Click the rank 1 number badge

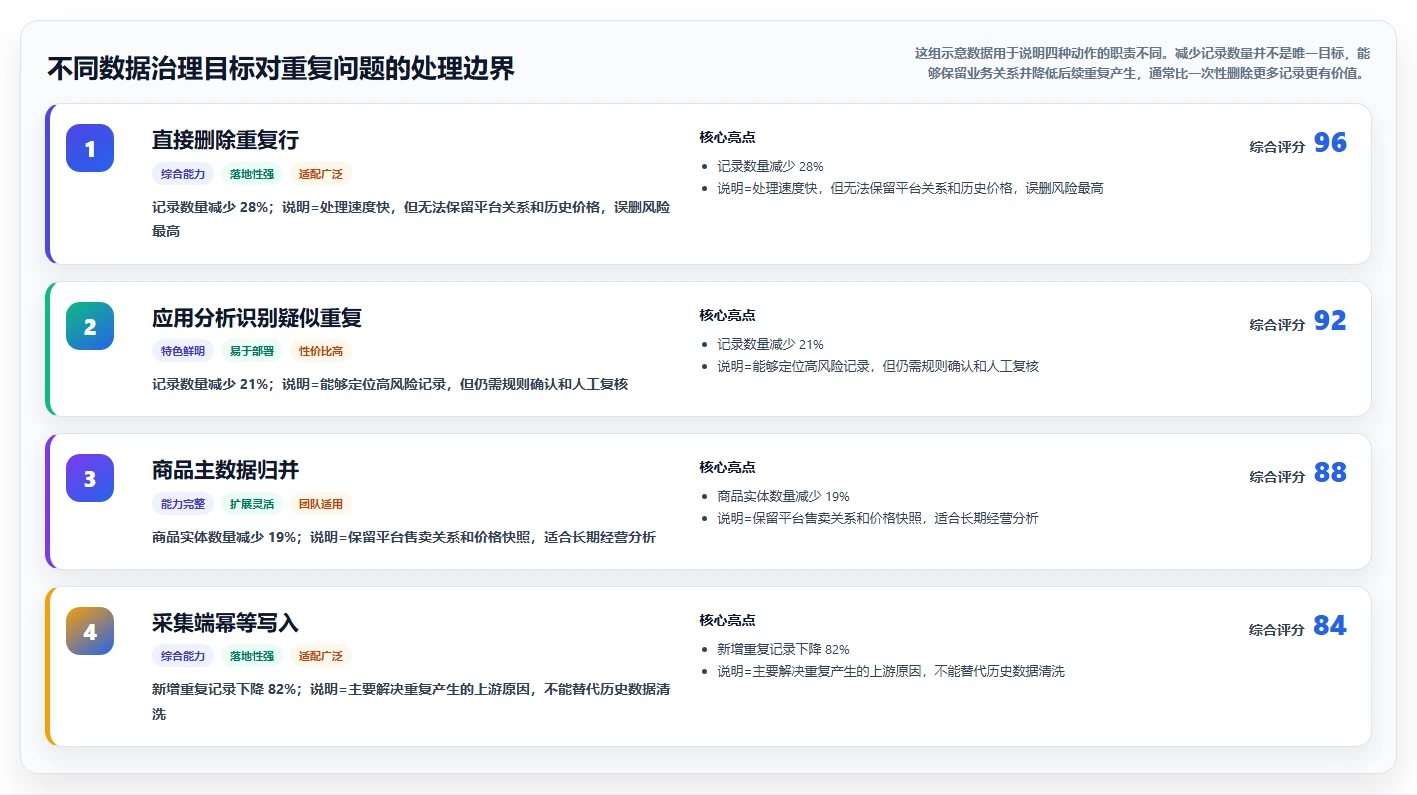click(90, 148)
